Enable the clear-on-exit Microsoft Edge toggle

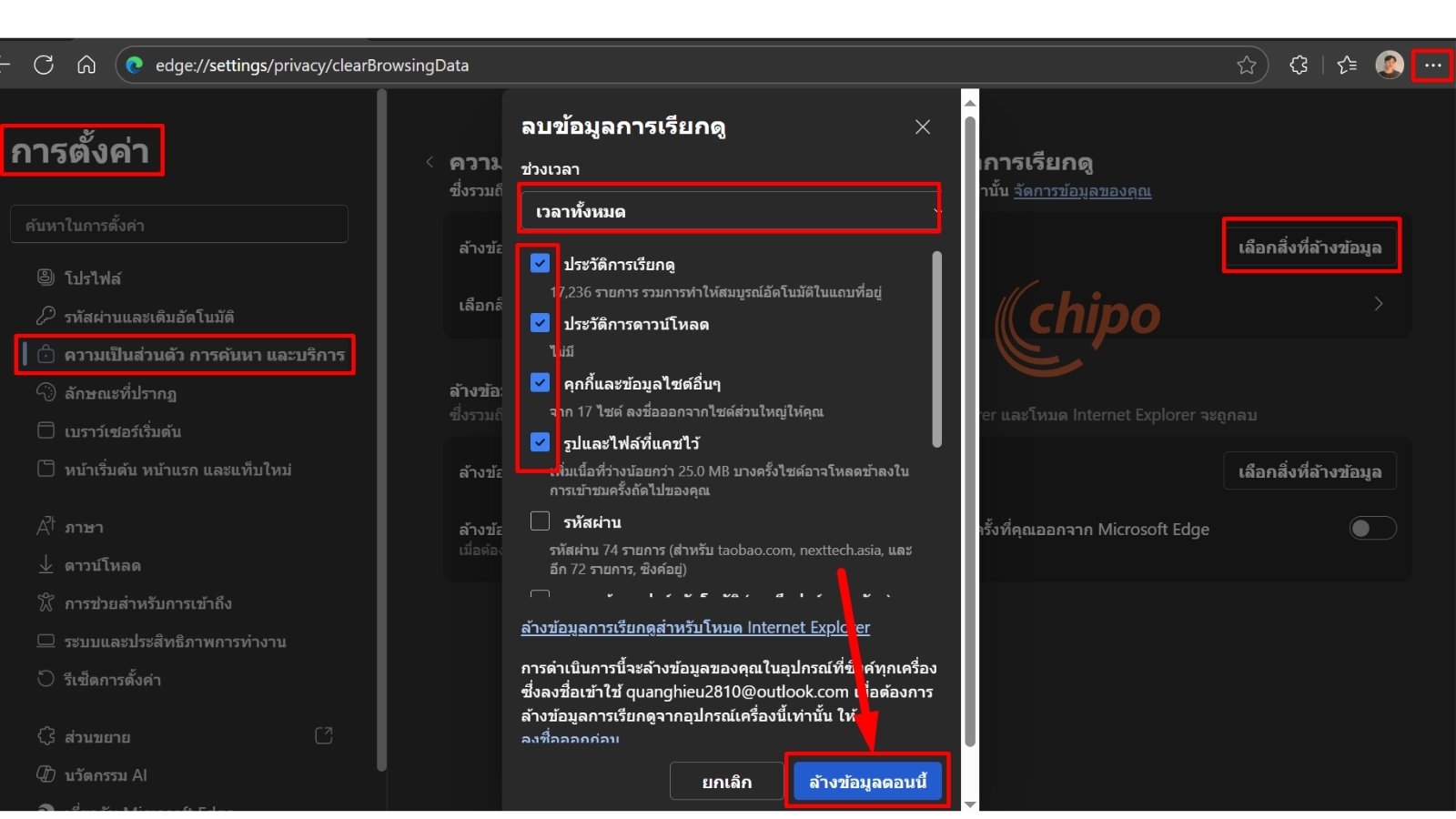coord(1372,529)
